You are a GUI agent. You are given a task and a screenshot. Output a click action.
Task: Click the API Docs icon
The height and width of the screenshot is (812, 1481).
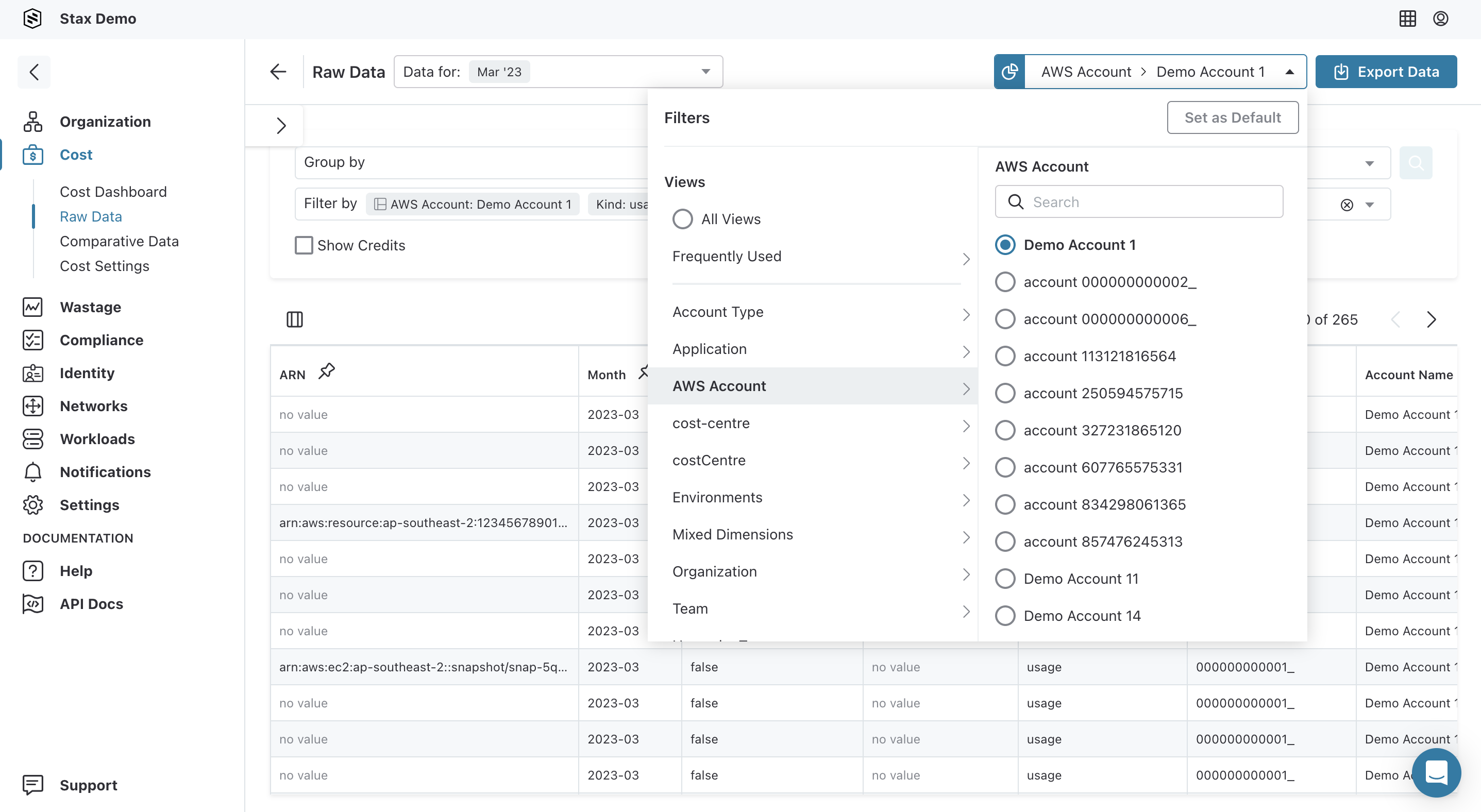(33, 604)
